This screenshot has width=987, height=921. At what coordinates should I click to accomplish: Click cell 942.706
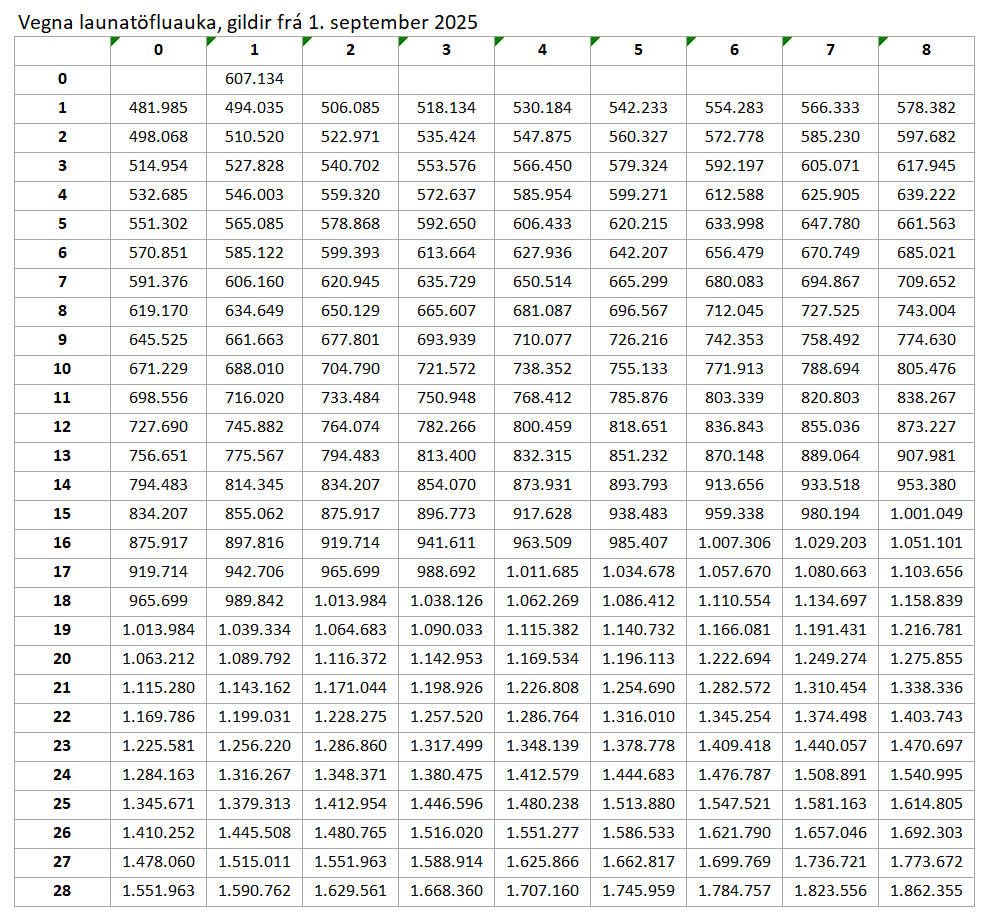254,572
